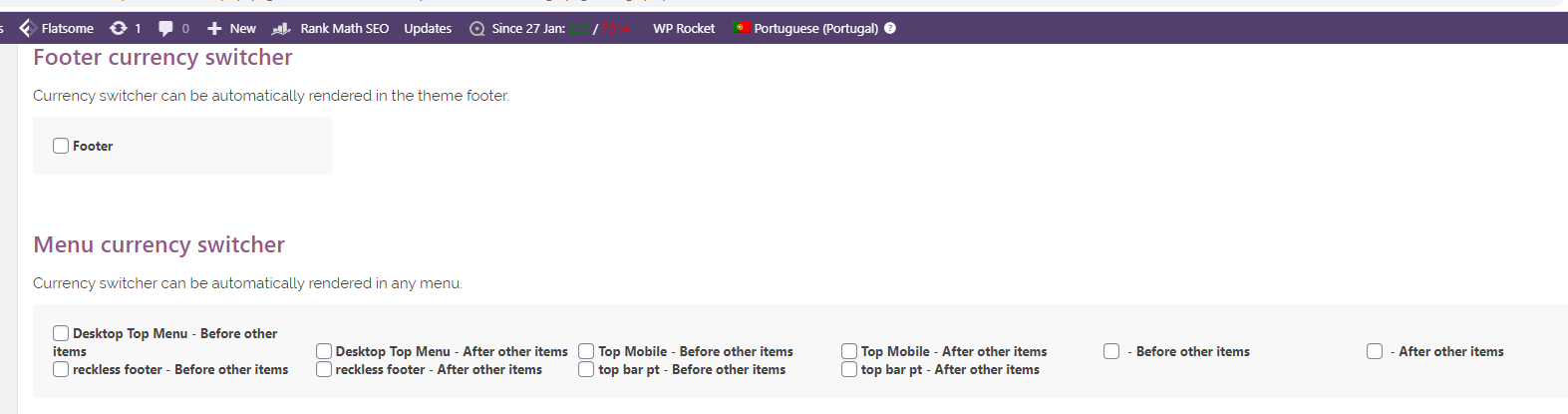Screen dimensions: 1568x414
Task: Enable the Footer currency switcher checkbox
Action: point(61,146)
